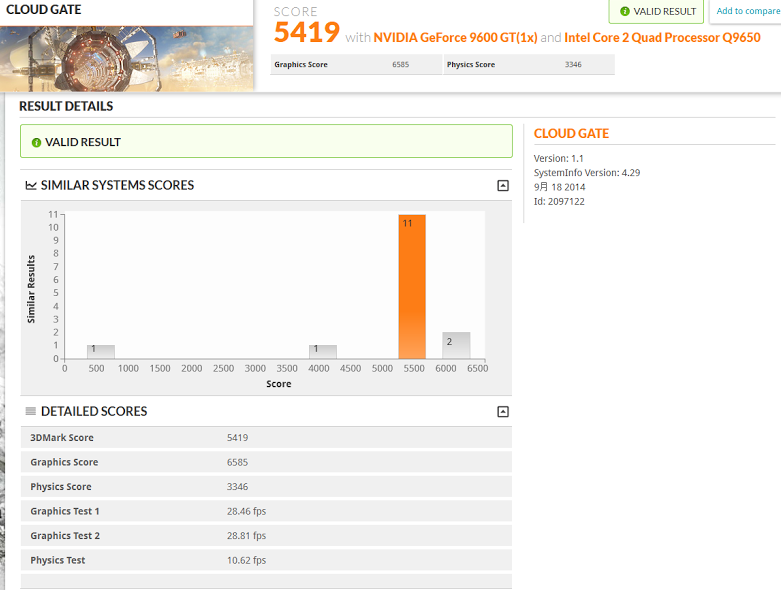Click the Physics Test row
This screenshot has width=781, height=590.
coord(266,560)
